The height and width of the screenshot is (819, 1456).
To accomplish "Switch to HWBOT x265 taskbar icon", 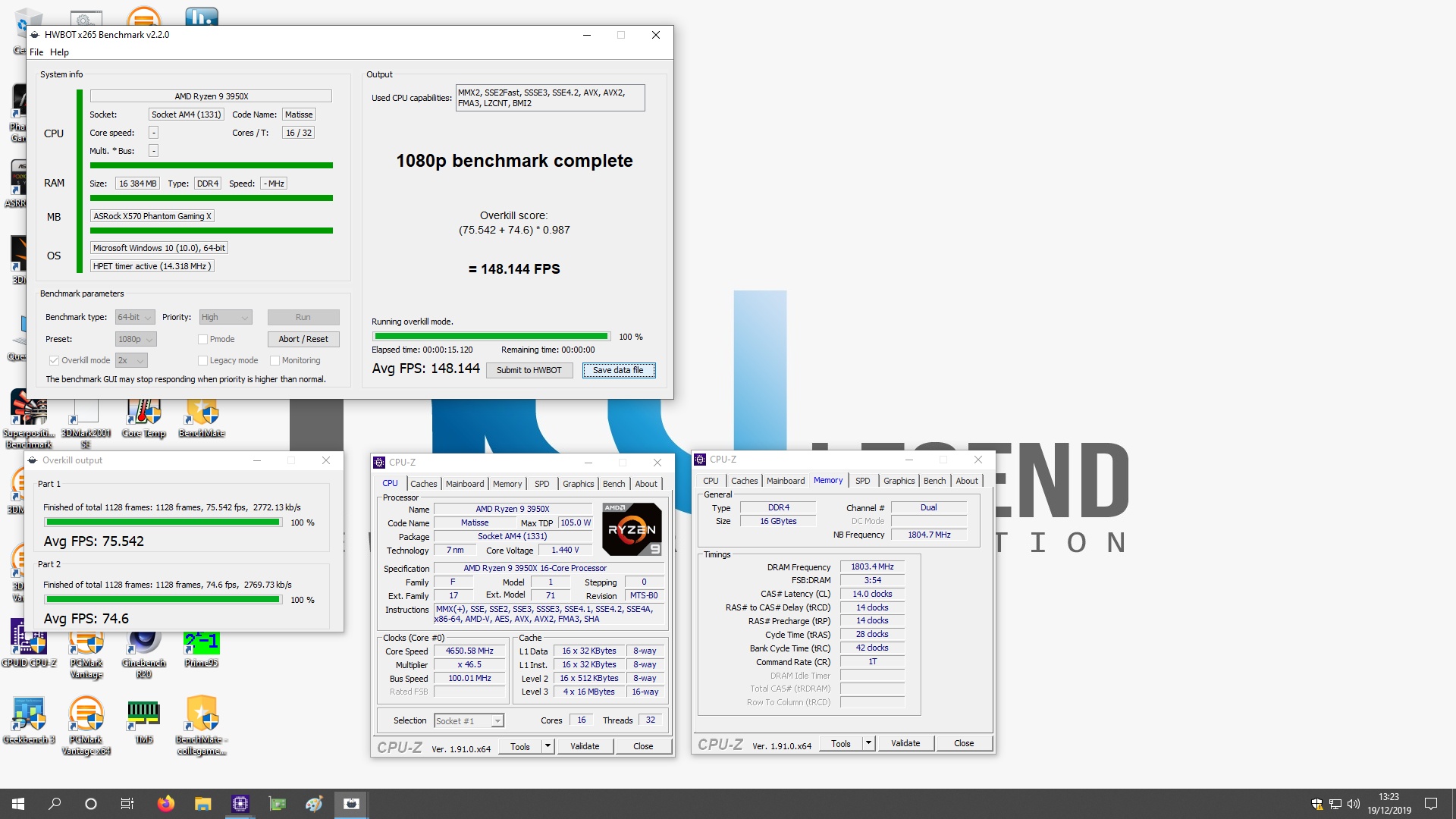I will pos(351,804).
